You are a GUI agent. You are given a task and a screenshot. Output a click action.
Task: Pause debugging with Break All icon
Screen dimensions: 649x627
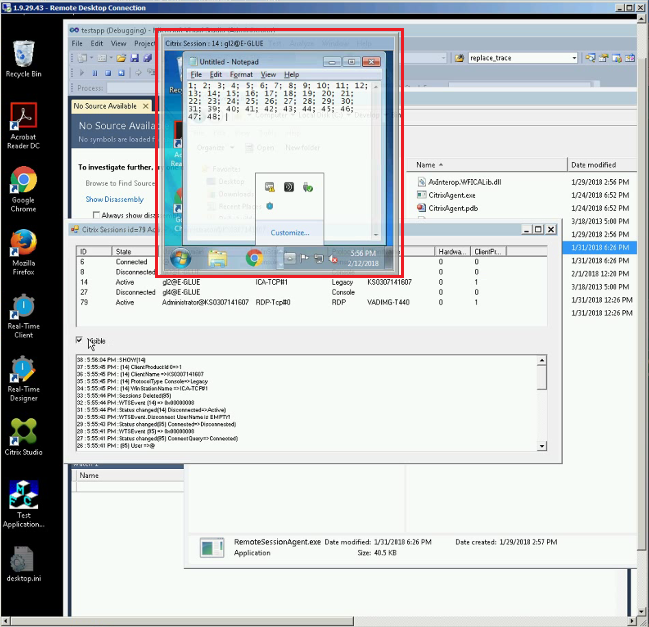95,73
